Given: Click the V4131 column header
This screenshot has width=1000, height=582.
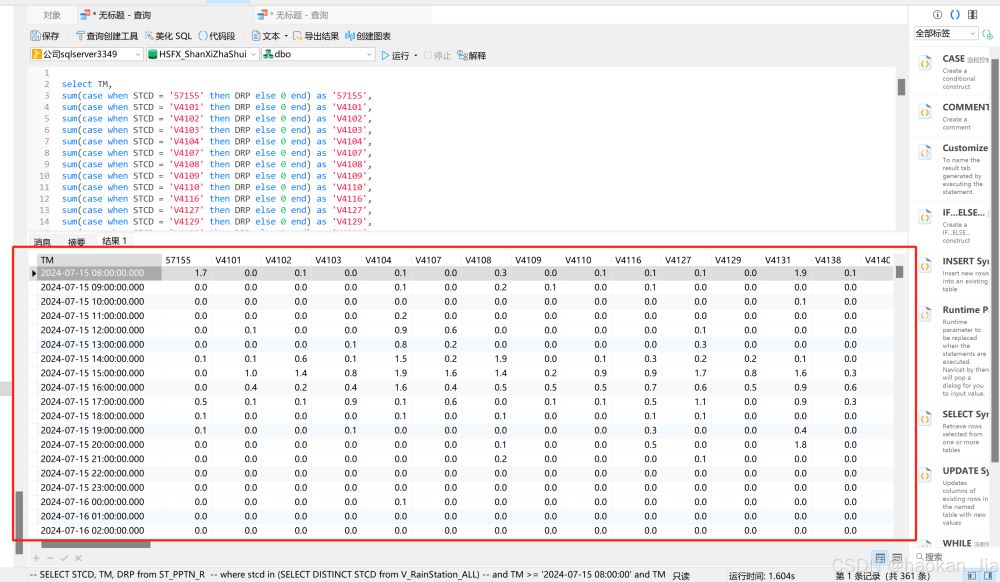Looking at the screenshot, I should click(x=786, y=260).
